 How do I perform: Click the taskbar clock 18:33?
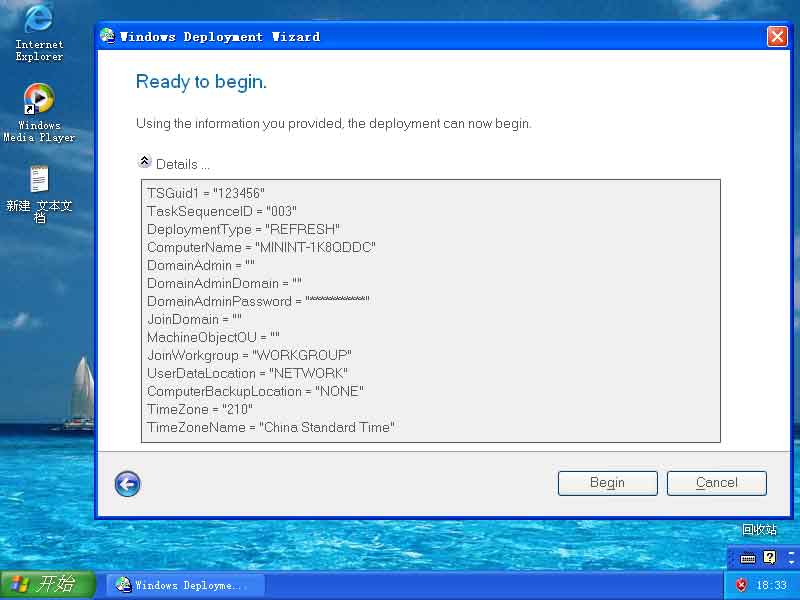[771, 585]
